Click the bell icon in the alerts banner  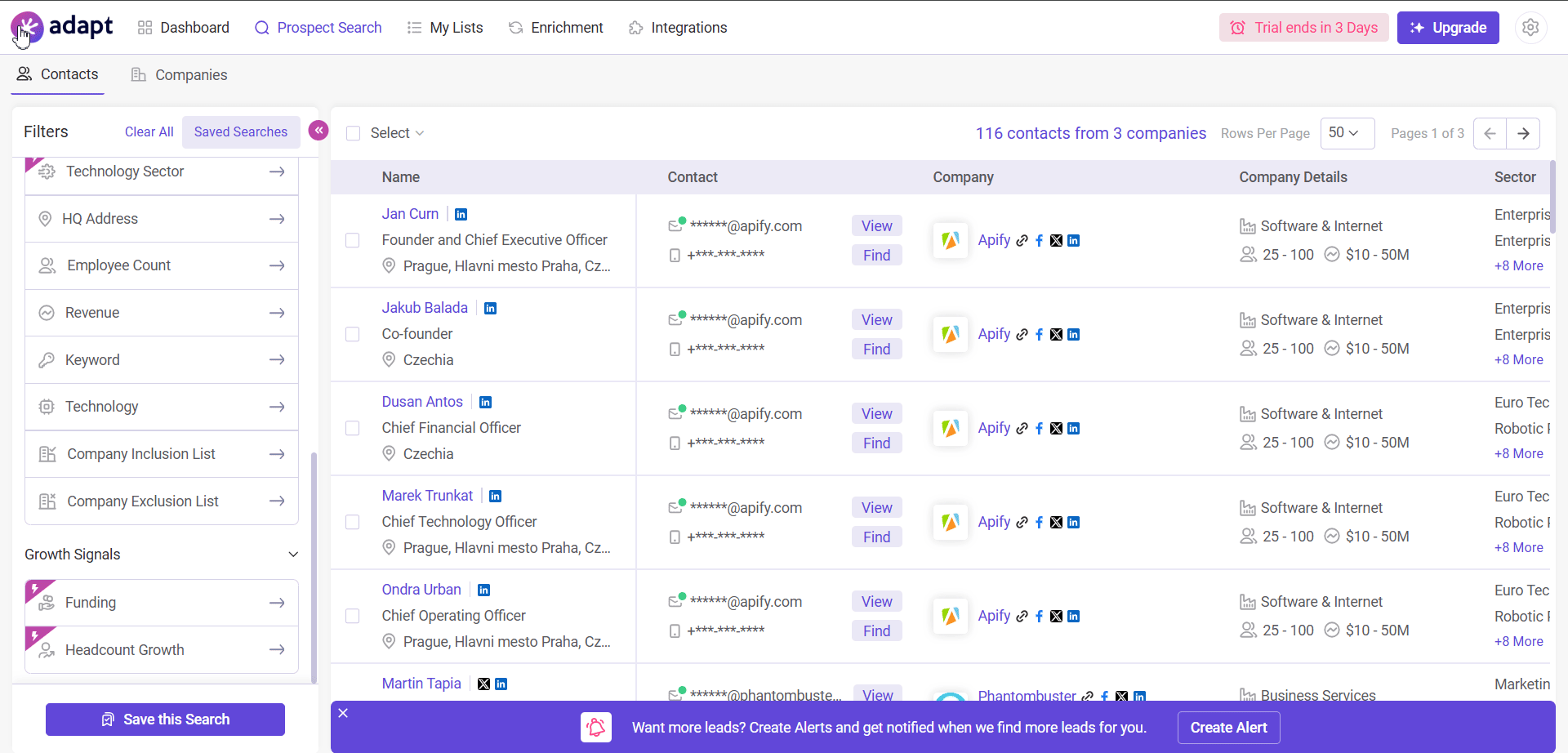[x=595, y=727]
